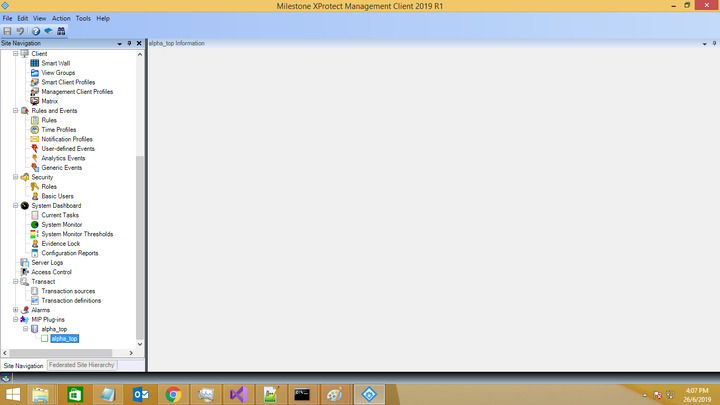The image size is (720, 405).
Task: Click the Save toolbar icon
Action: coord(7,31)
